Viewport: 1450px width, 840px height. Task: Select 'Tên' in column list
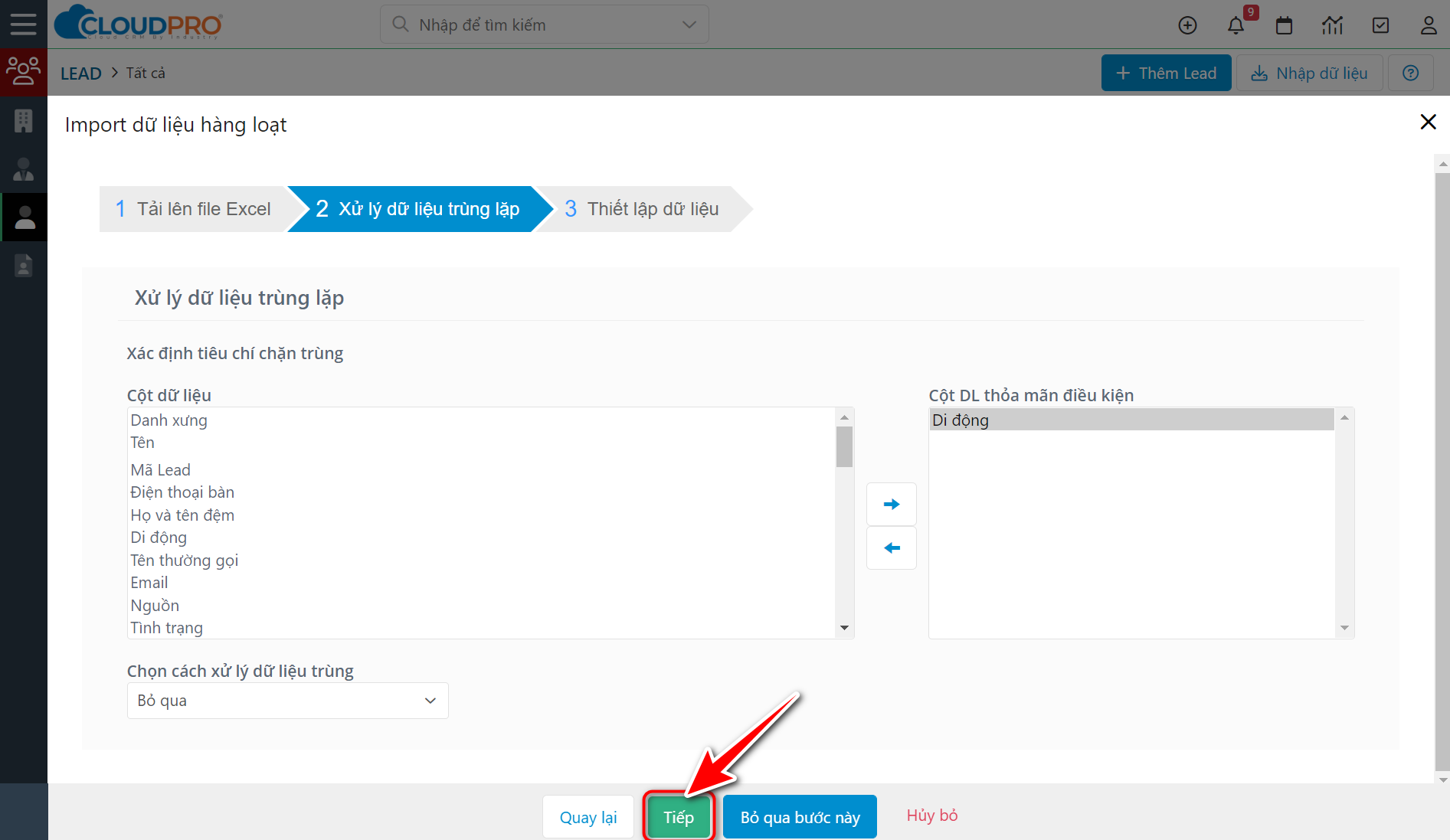[x=482, y=443]
